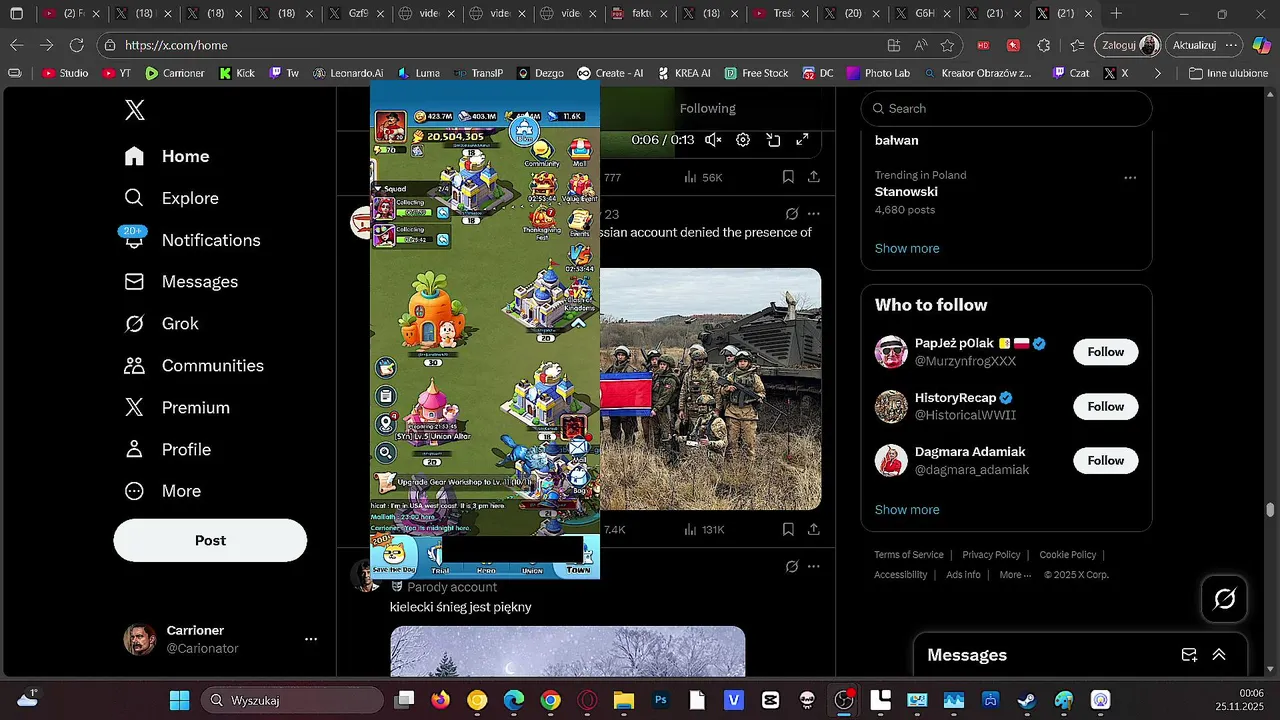The image size is (1280, 720).
Task: Open Grok icon on Parody account post
Action: [x=792, y=566]
